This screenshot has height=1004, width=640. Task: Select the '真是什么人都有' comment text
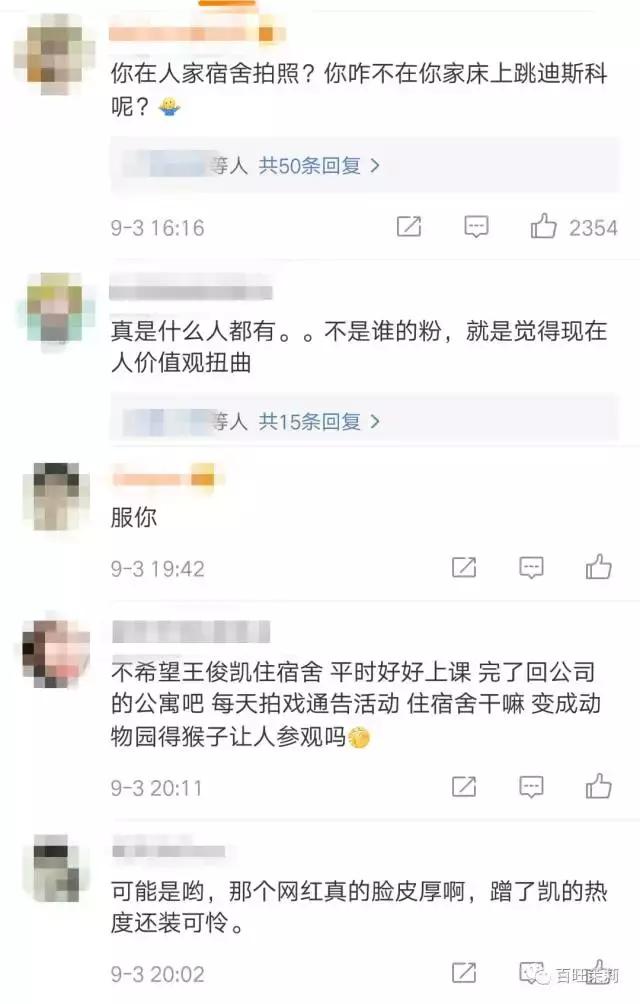tap(358, 346)
